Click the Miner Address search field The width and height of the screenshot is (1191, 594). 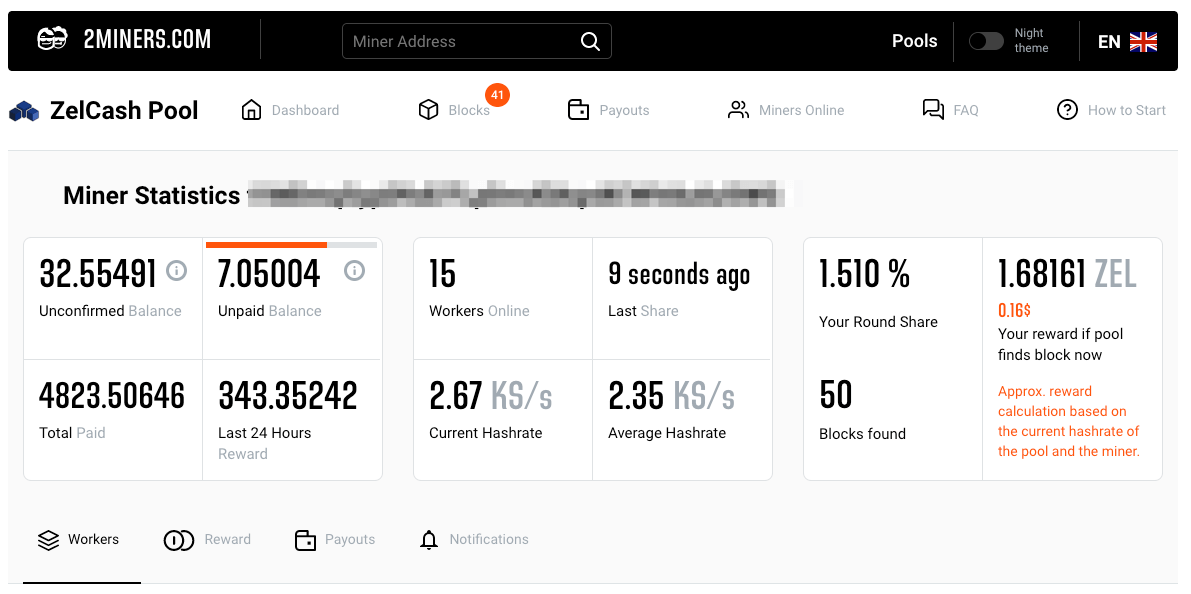[x=460, y=41]
